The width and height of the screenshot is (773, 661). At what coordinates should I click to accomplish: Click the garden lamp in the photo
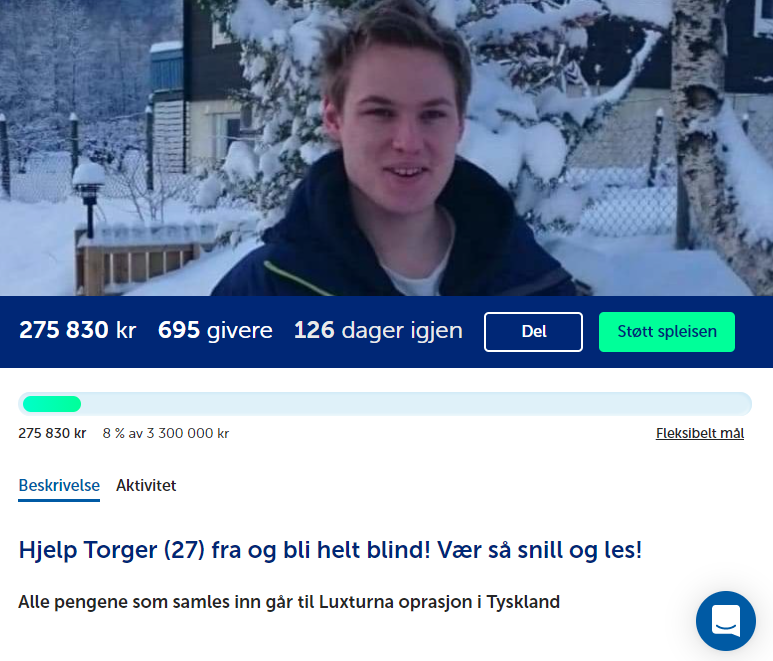[89, 195]
